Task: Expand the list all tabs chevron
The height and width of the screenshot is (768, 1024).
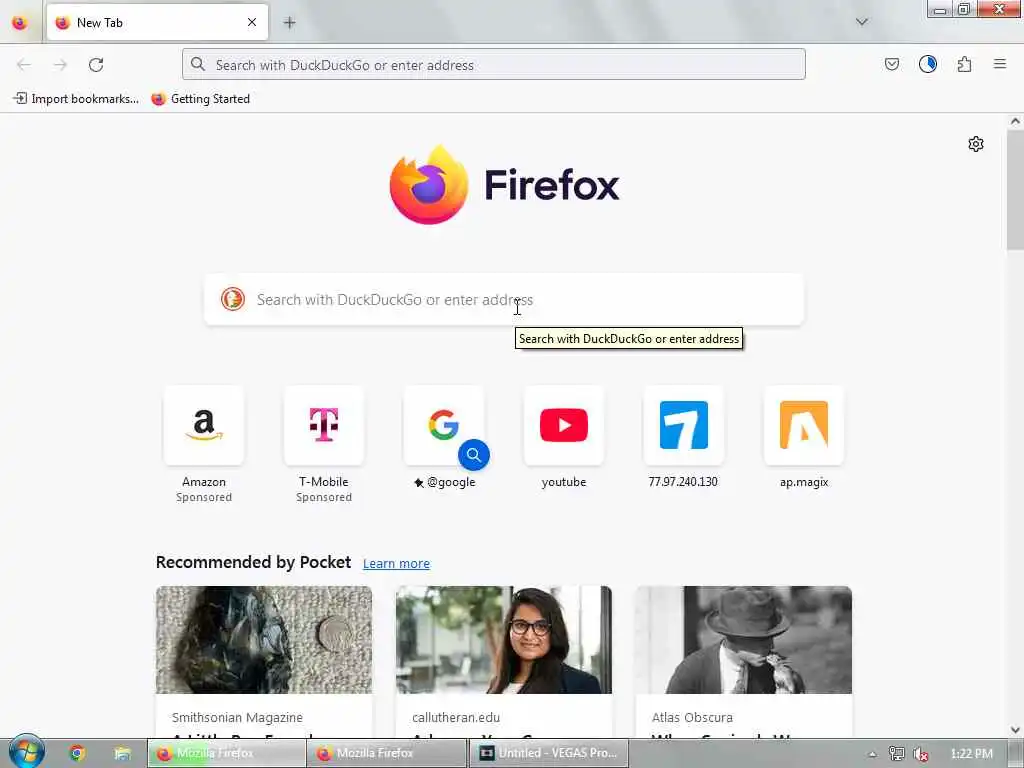Action: pos(862,22)
